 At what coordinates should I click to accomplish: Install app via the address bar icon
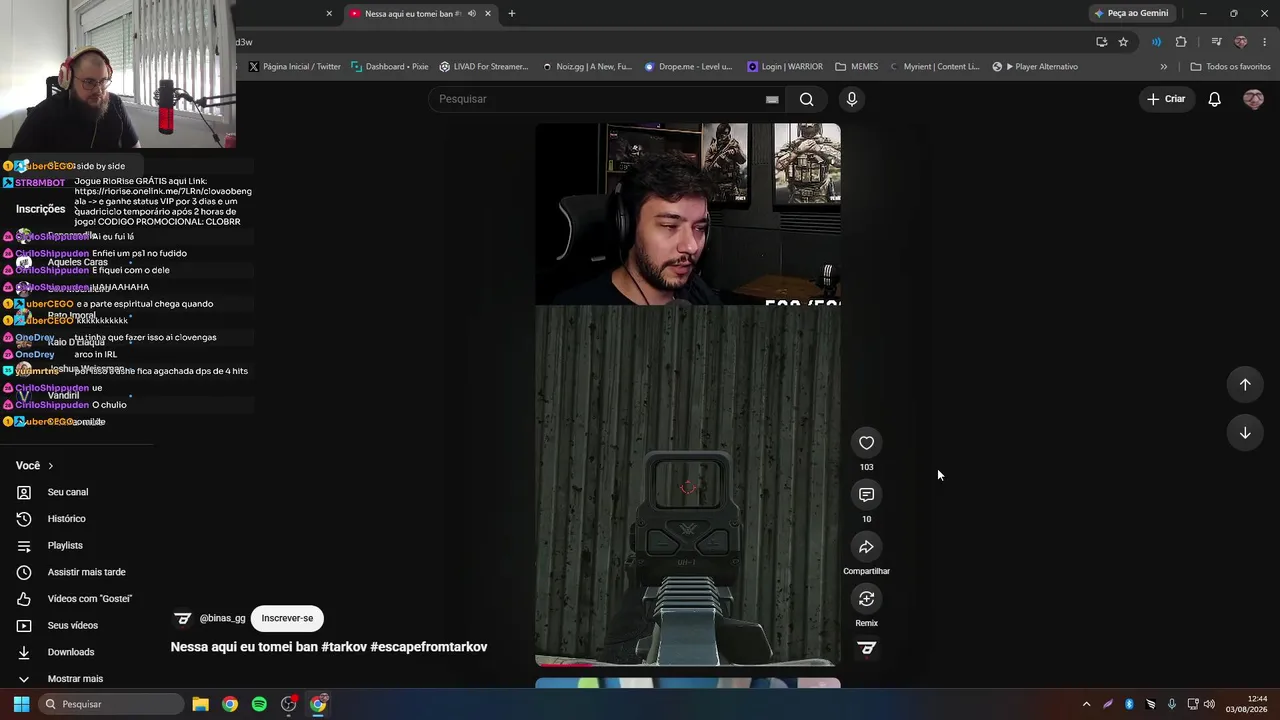[1101, 42]
